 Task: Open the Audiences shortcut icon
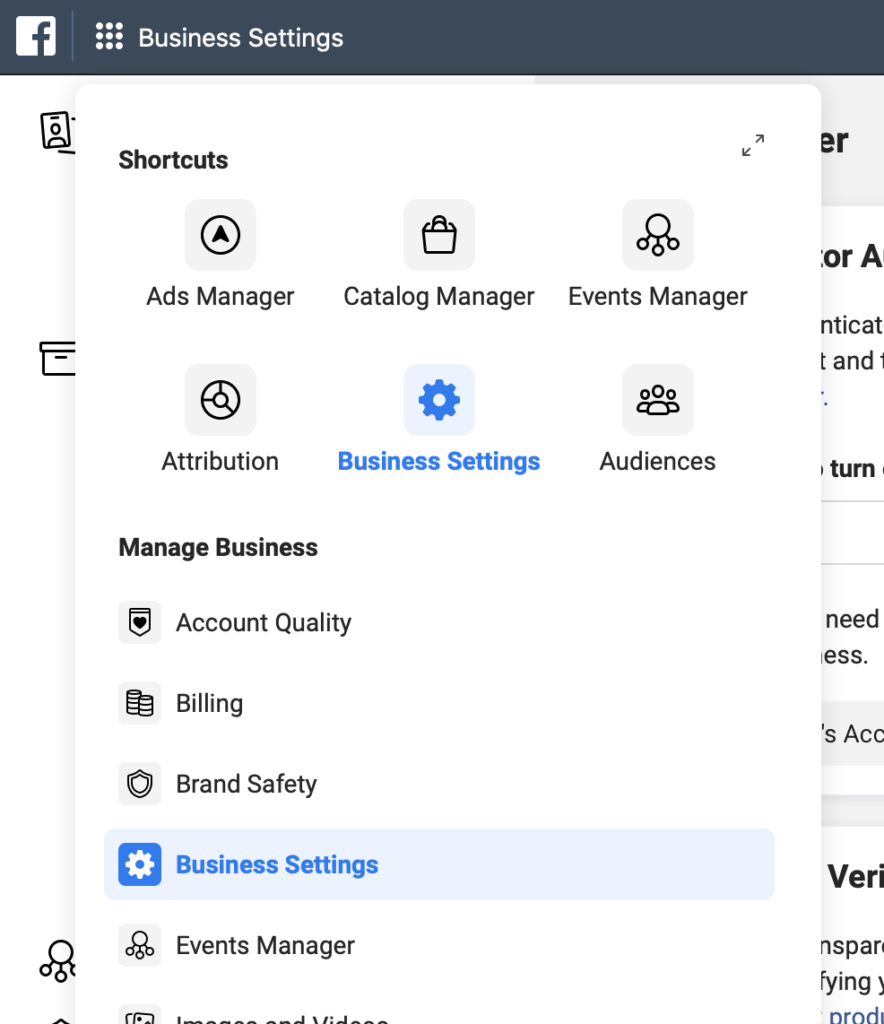point(657,400)
